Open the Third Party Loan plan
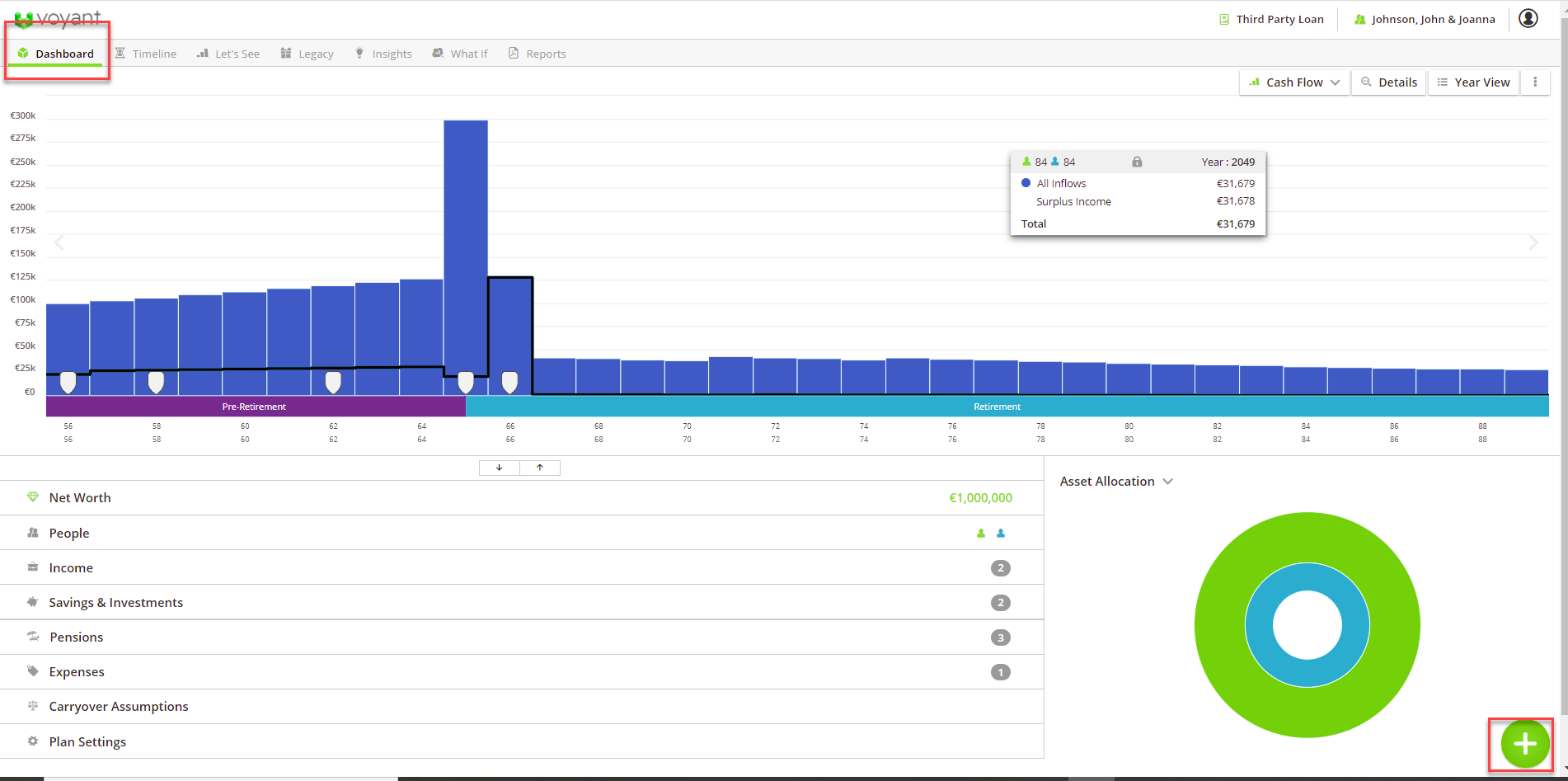 click(x=1272, y=19)
